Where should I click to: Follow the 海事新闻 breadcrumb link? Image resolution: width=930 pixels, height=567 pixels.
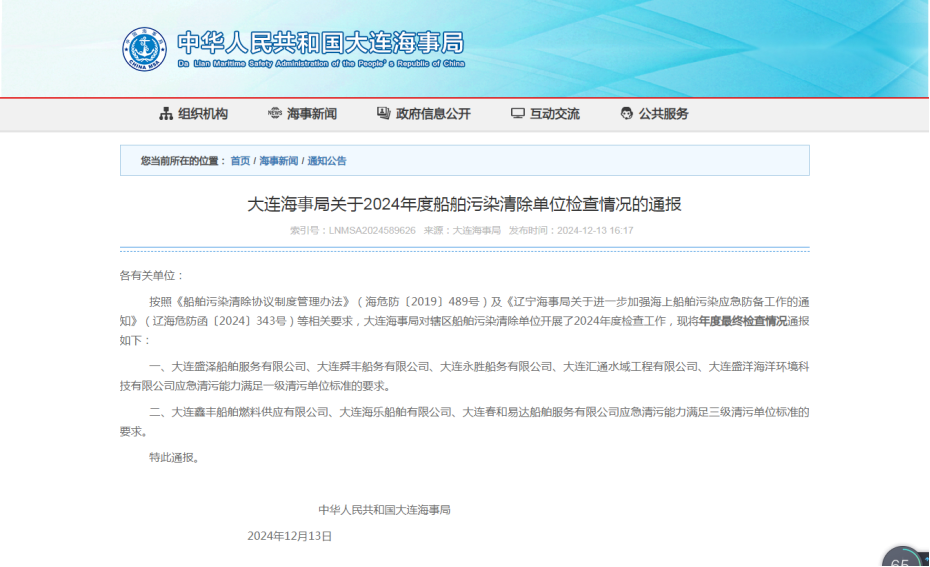tap(278, 161)
